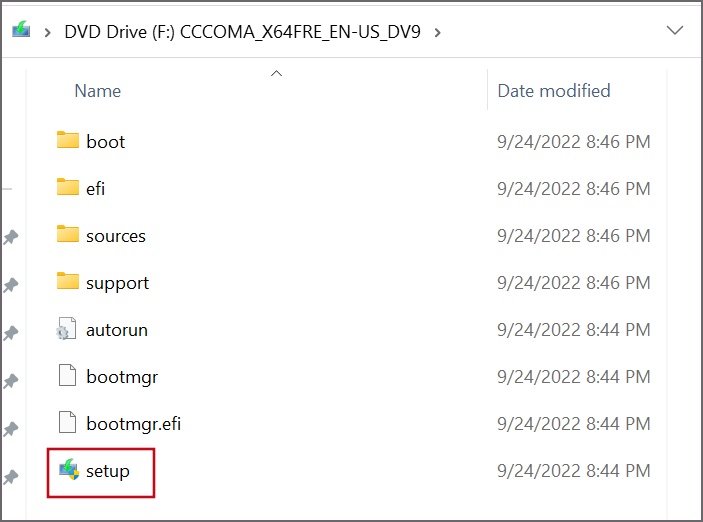Screen dimensions: 703x522
Task: Click the drive icon in address bar
Action: point(21,30)
